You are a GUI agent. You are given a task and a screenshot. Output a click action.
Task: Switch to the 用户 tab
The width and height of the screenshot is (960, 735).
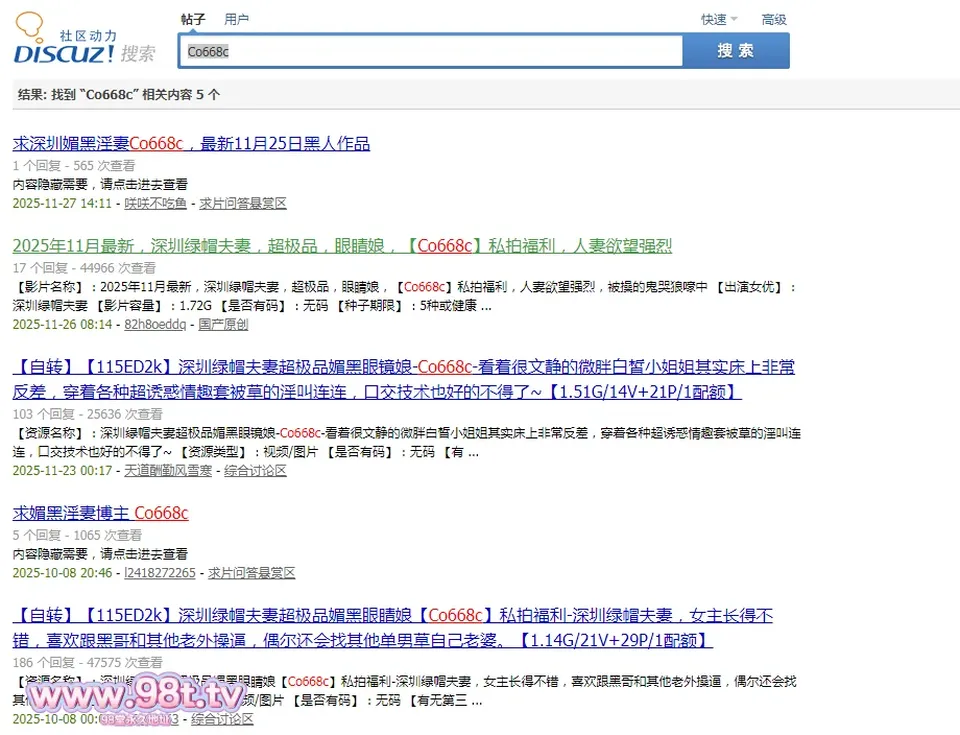point(236,20)
